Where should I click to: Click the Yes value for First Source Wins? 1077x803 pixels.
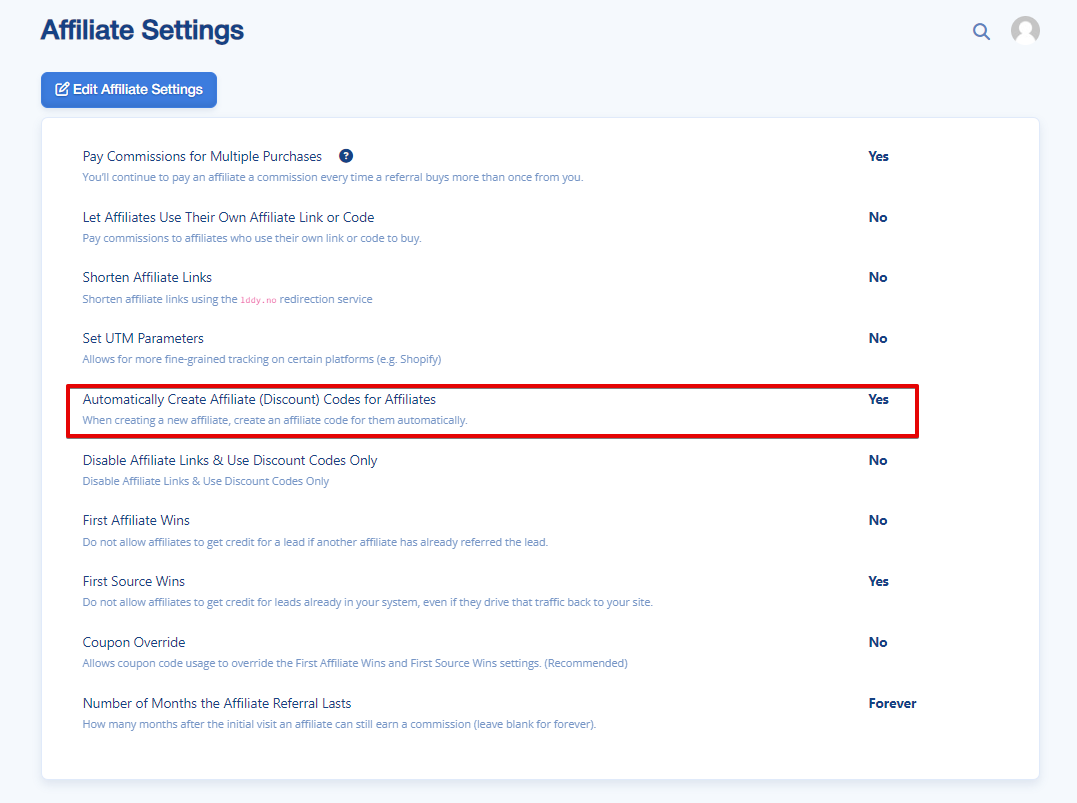[x=878, y=582]
